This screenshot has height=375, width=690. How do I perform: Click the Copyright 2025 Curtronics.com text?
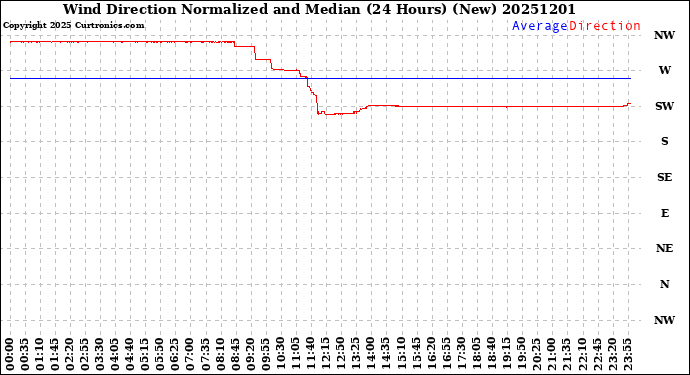point(73,26)
